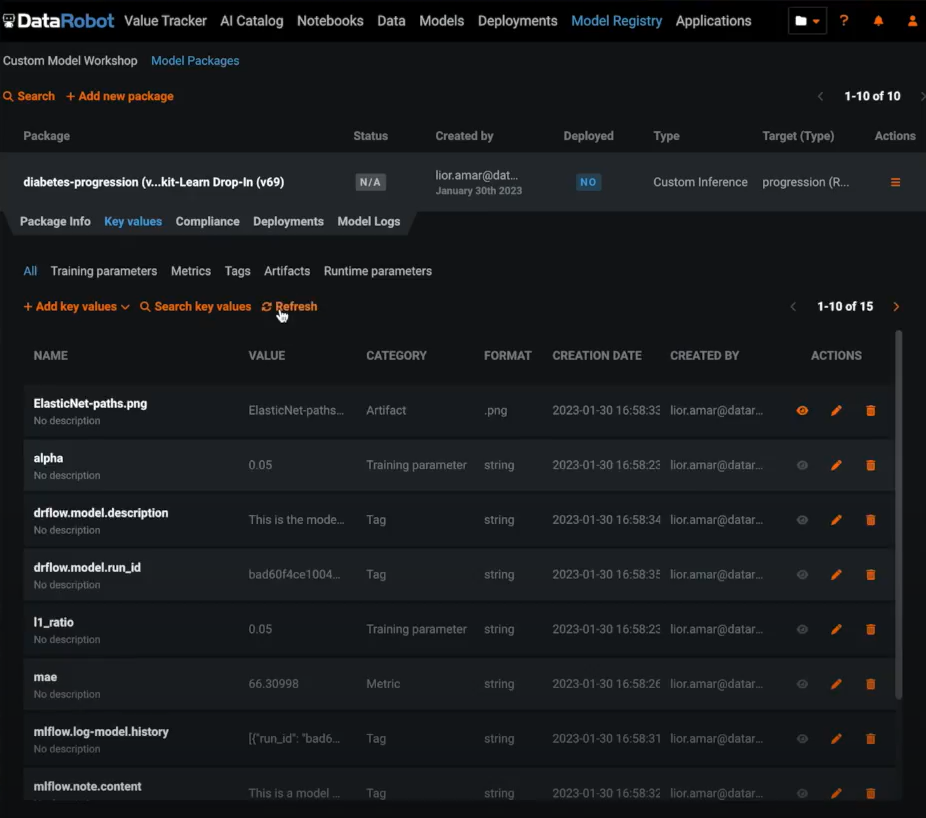Open the notifications bell icon

pyautogui.click(x=878, y=21)
